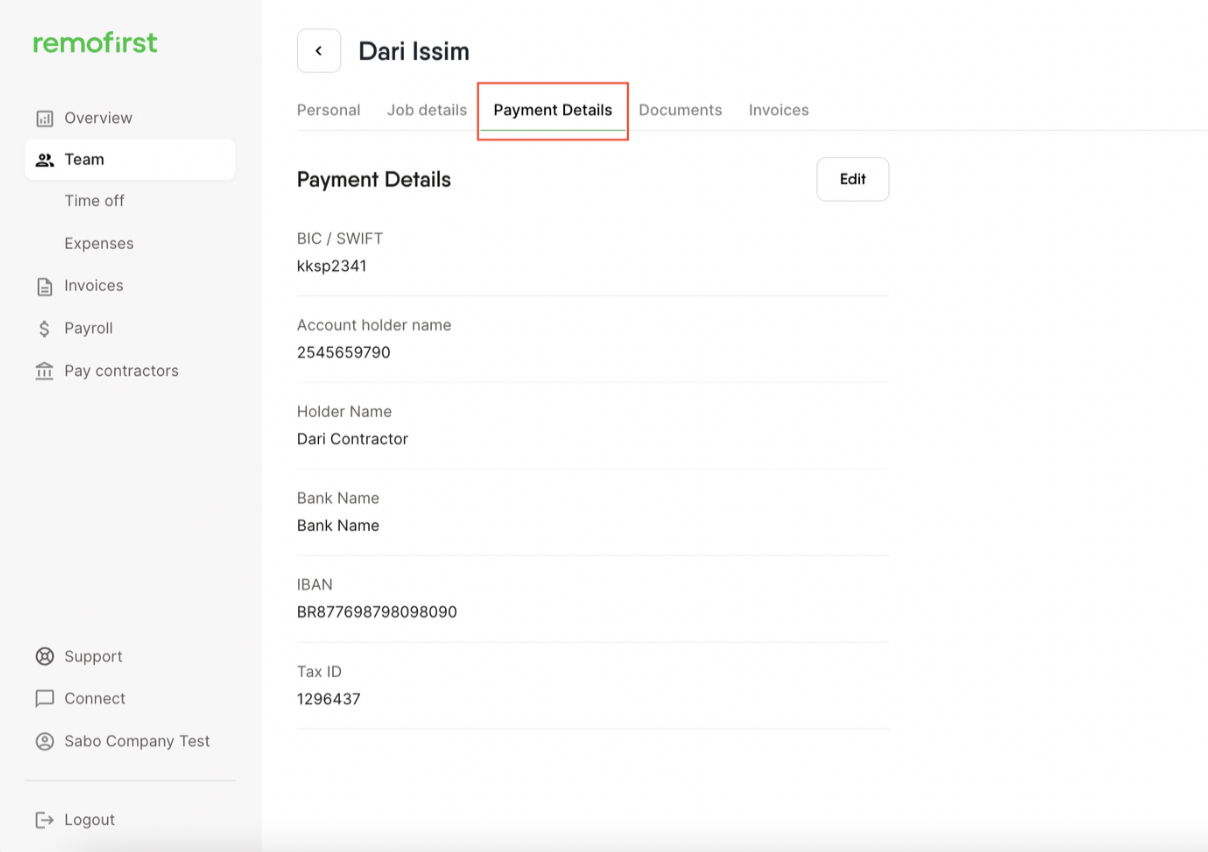The image size is (1208, 852).
Task: Click the Payment Details section heading
Action: 374,180
